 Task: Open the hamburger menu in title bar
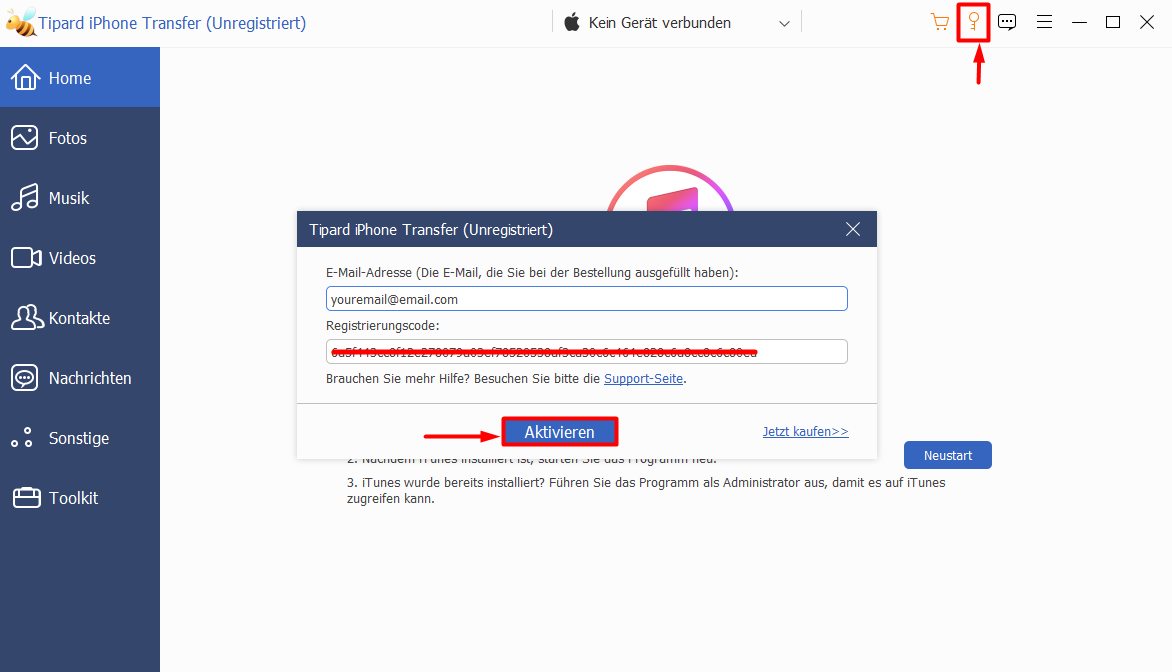click(x=1044, y=22)
